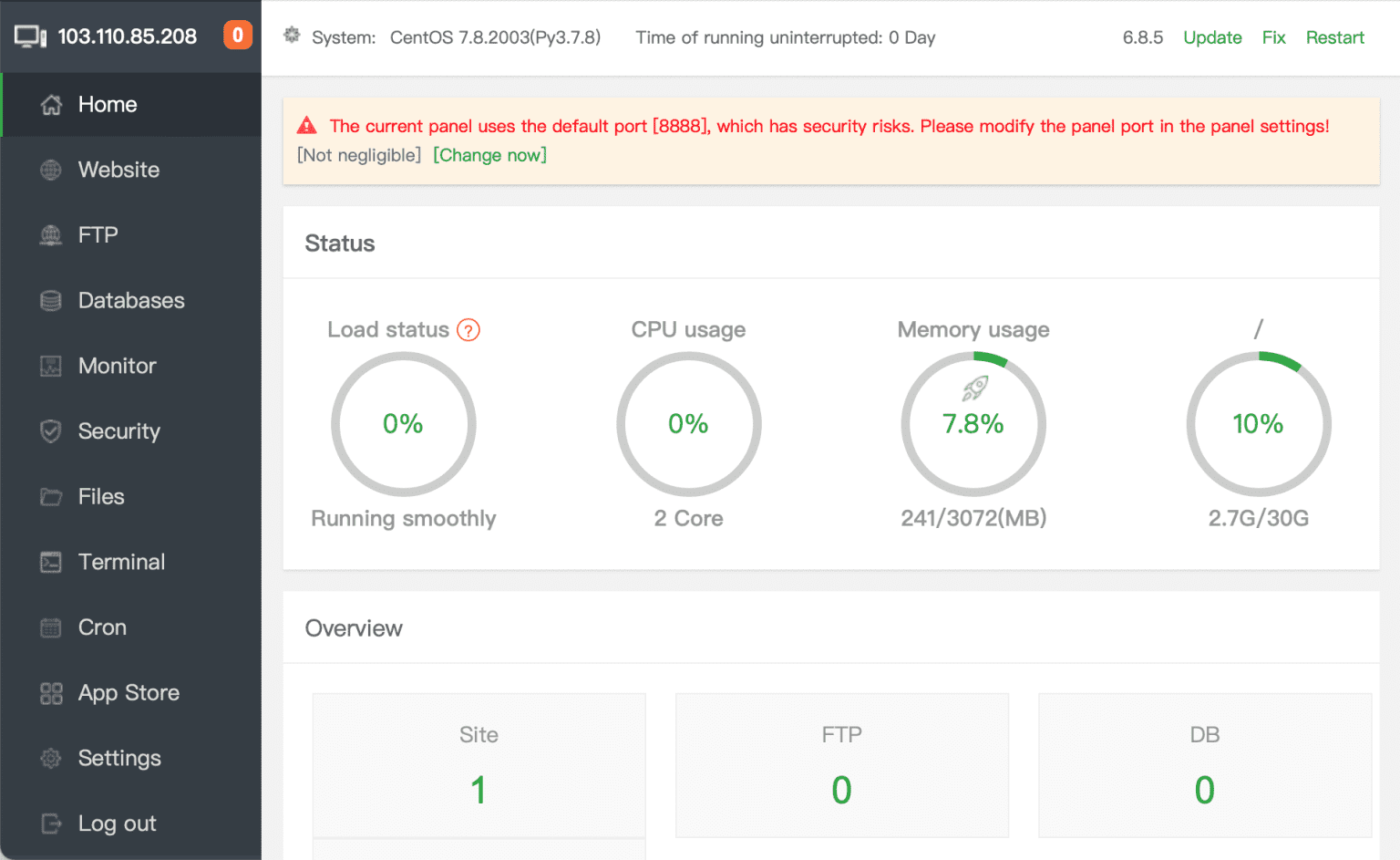Open panel Settings from sidebar

point(119,758)
